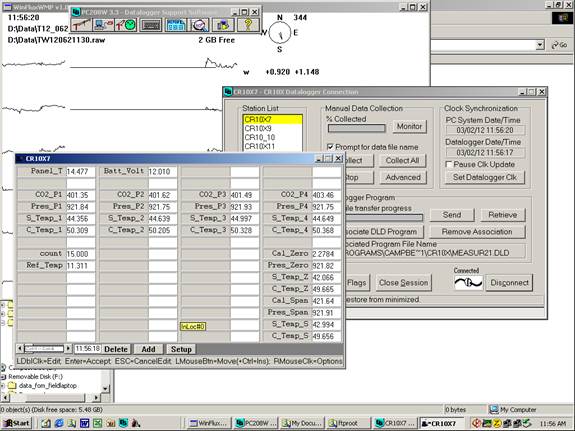The height and width of the screenshot is (431, 575).
Task: Click the PC208W title bar application icon
Action: 76,12
